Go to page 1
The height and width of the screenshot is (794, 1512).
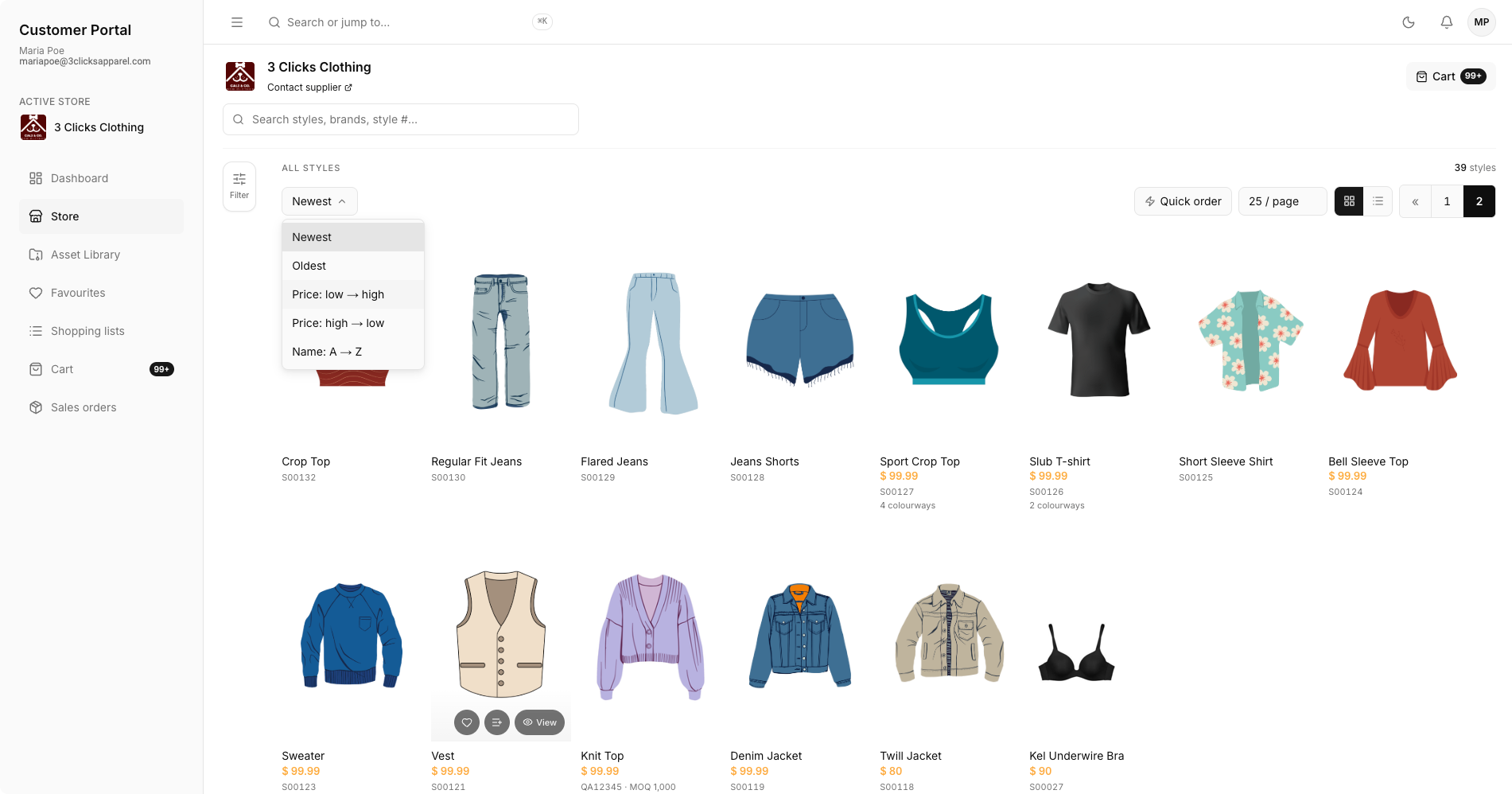click(x=1447, y=201)
